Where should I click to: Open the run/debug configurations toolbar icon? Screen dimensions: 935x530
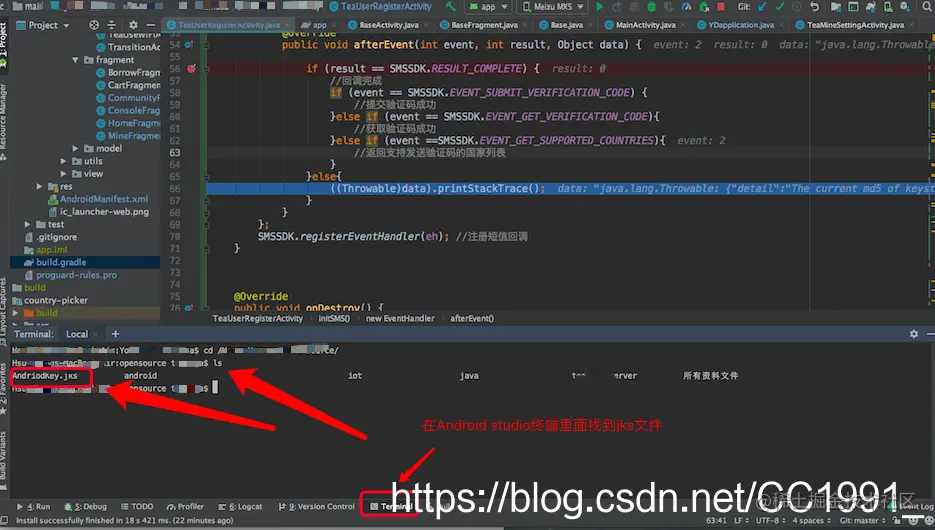click(853, 7)
